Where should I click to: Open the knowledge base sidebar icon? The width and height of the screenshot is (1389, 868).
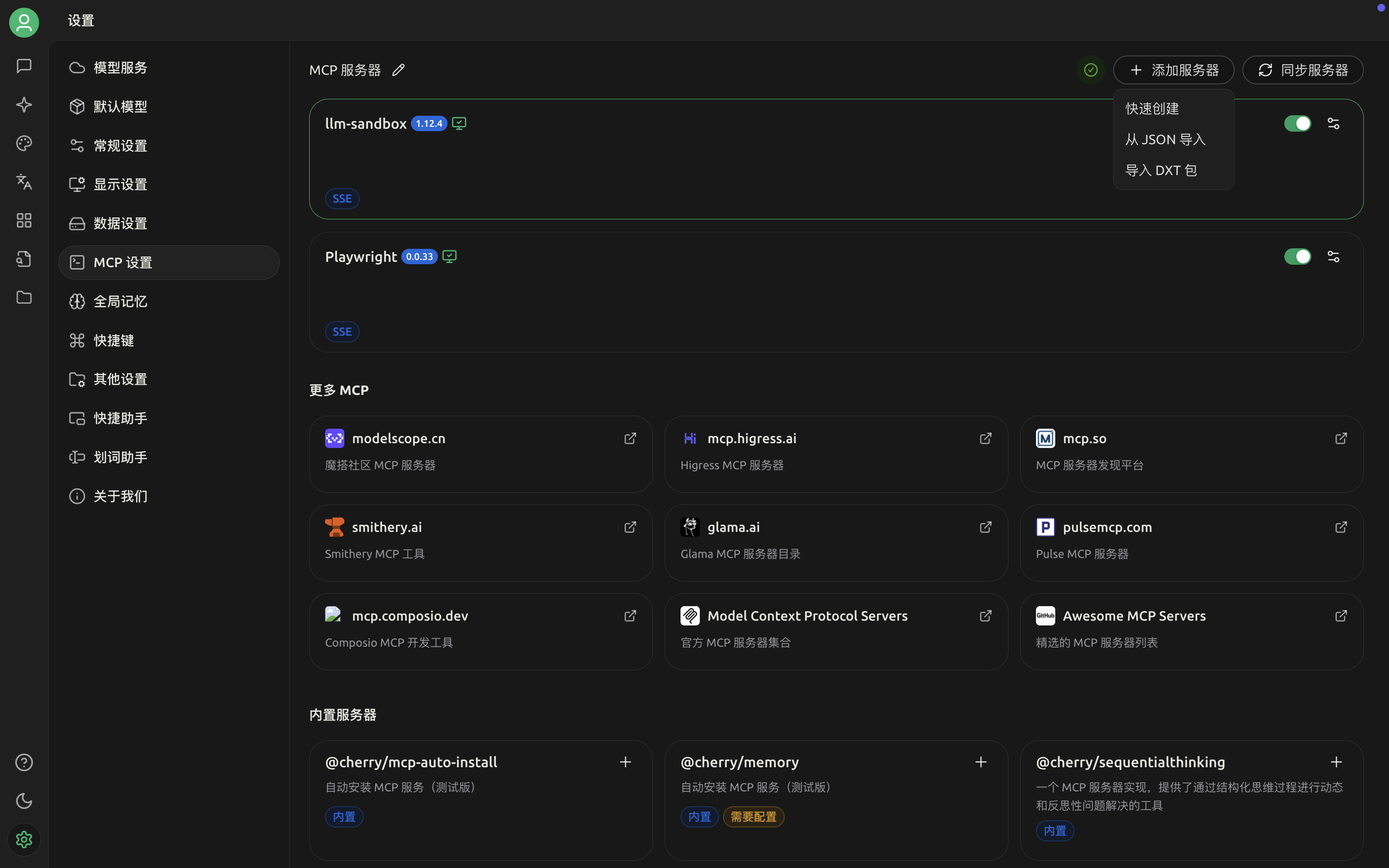coord(24,259)
